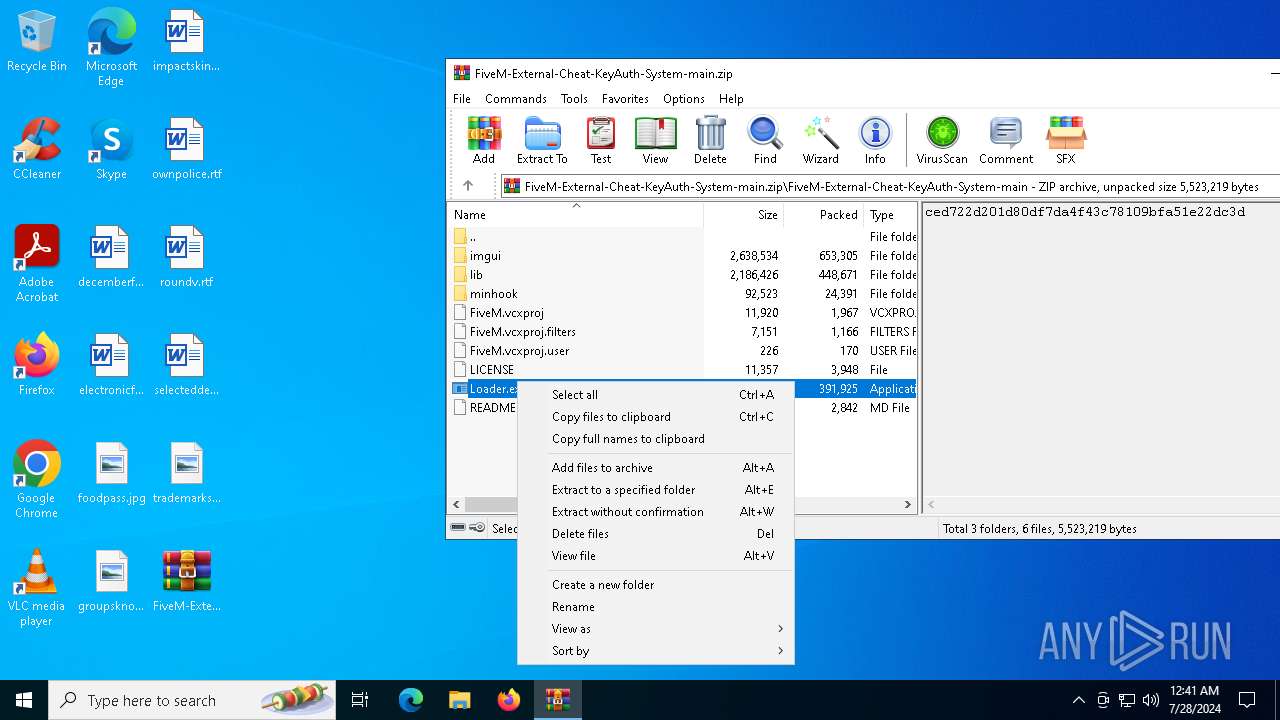
Task: Open the File menu
Action: 462,99
